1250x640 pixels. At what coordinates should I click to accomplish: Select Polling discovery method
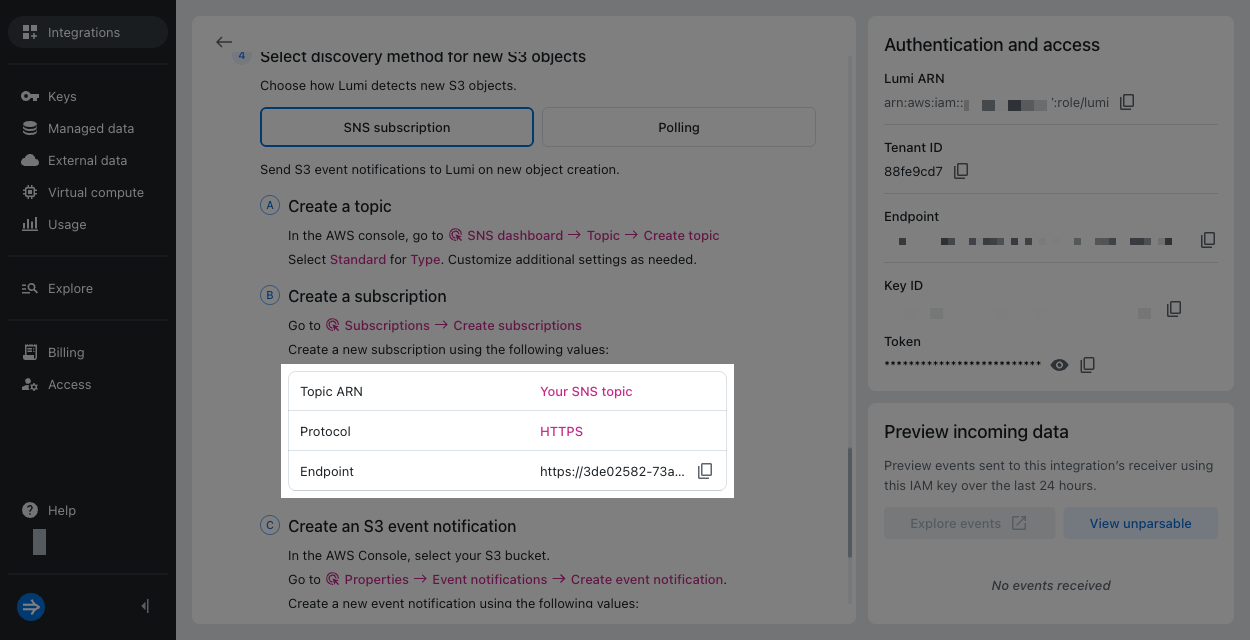pyautogui.click(x=679, y=127)
